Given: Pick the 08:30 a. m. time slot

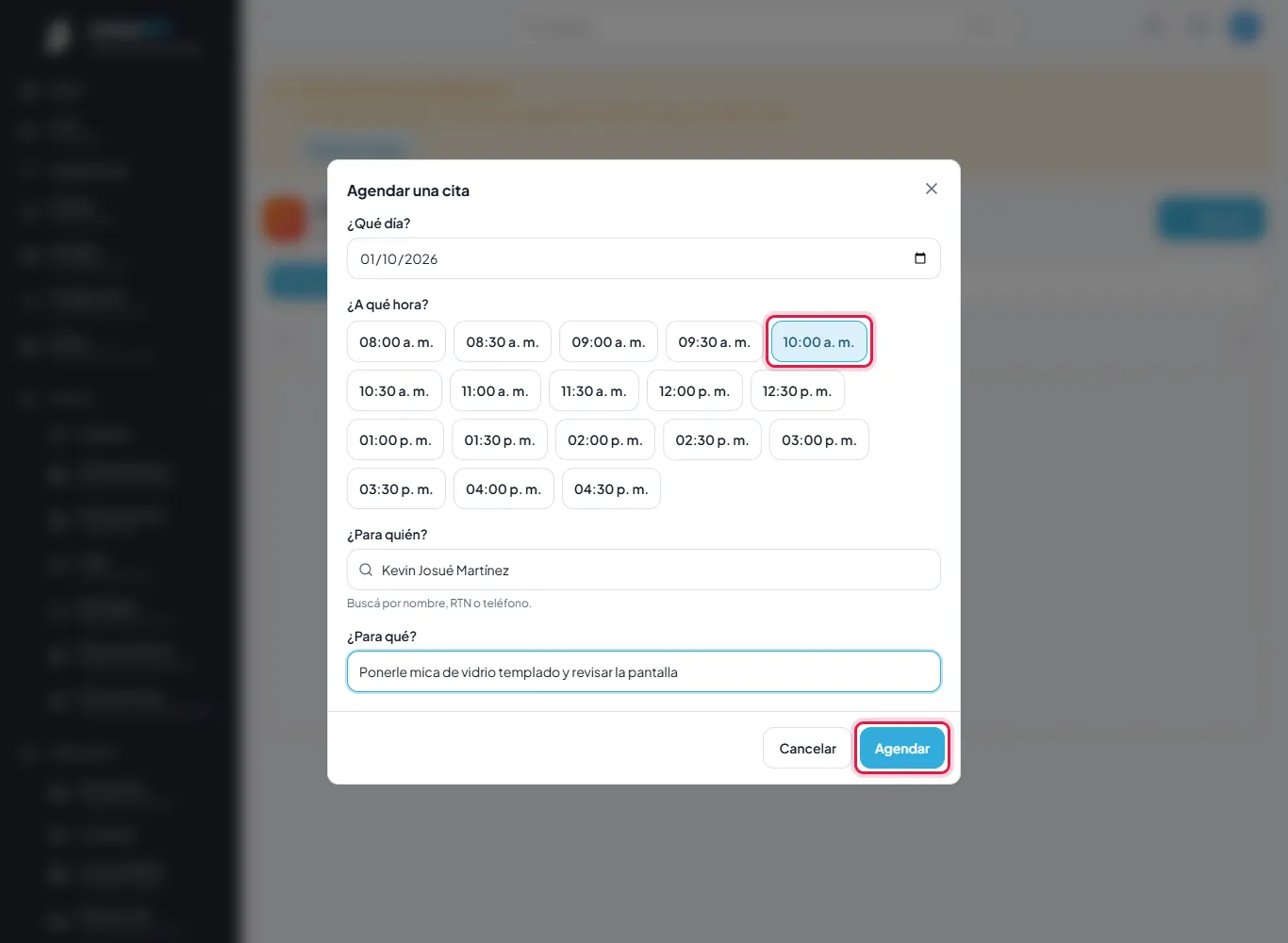Looking at the screenshot, I should click(x=503, y=341).
